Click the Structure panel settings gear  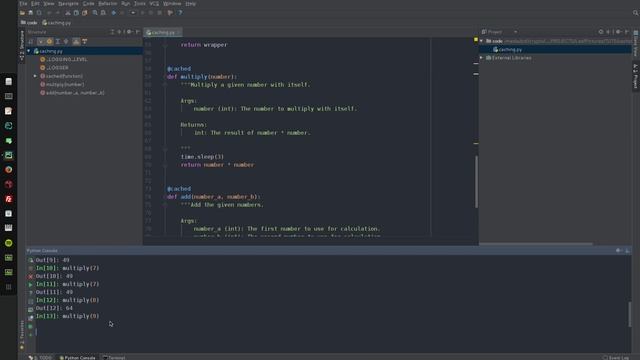(x=129, y=32)
